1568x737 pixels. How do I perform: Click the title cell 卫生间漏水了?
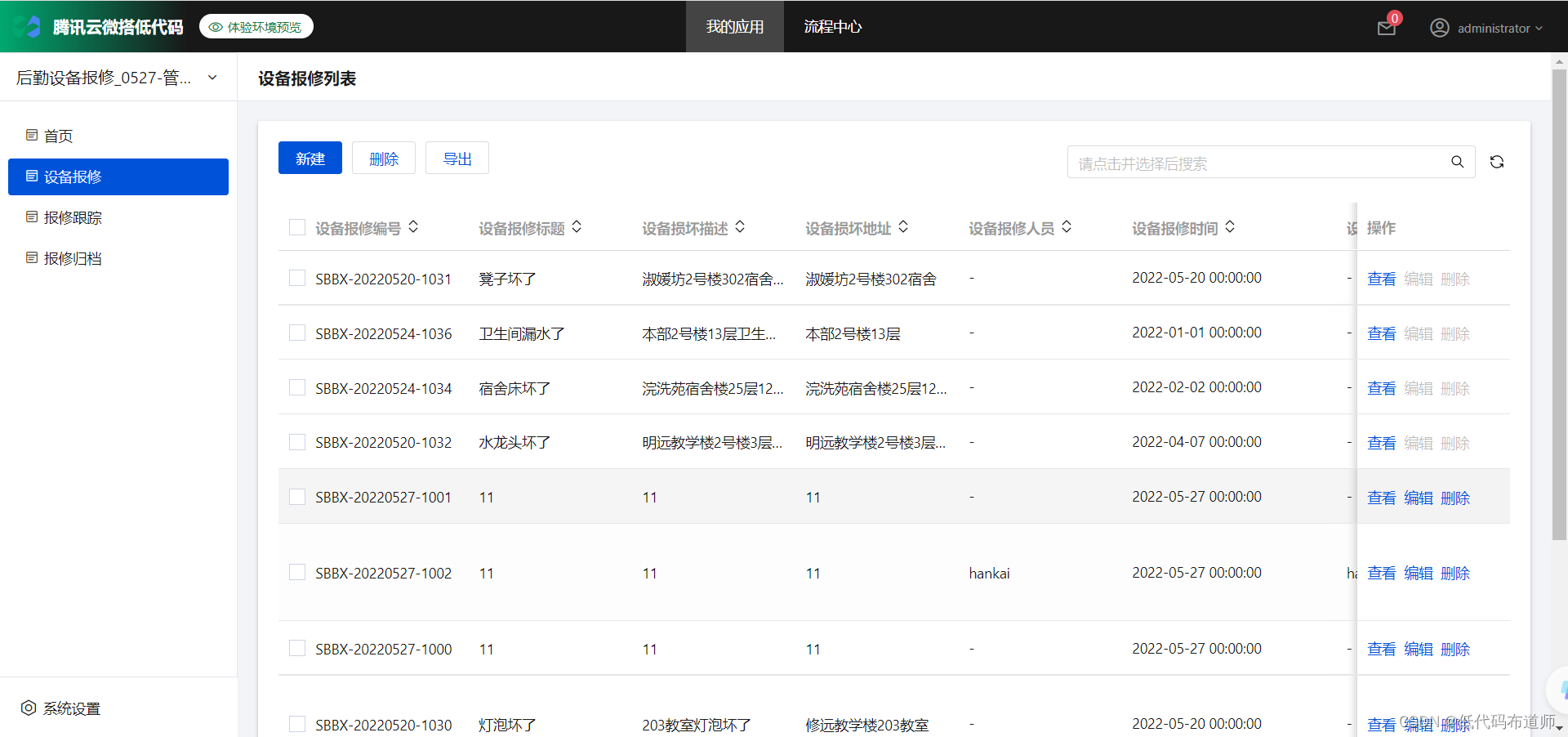[522, 333]
